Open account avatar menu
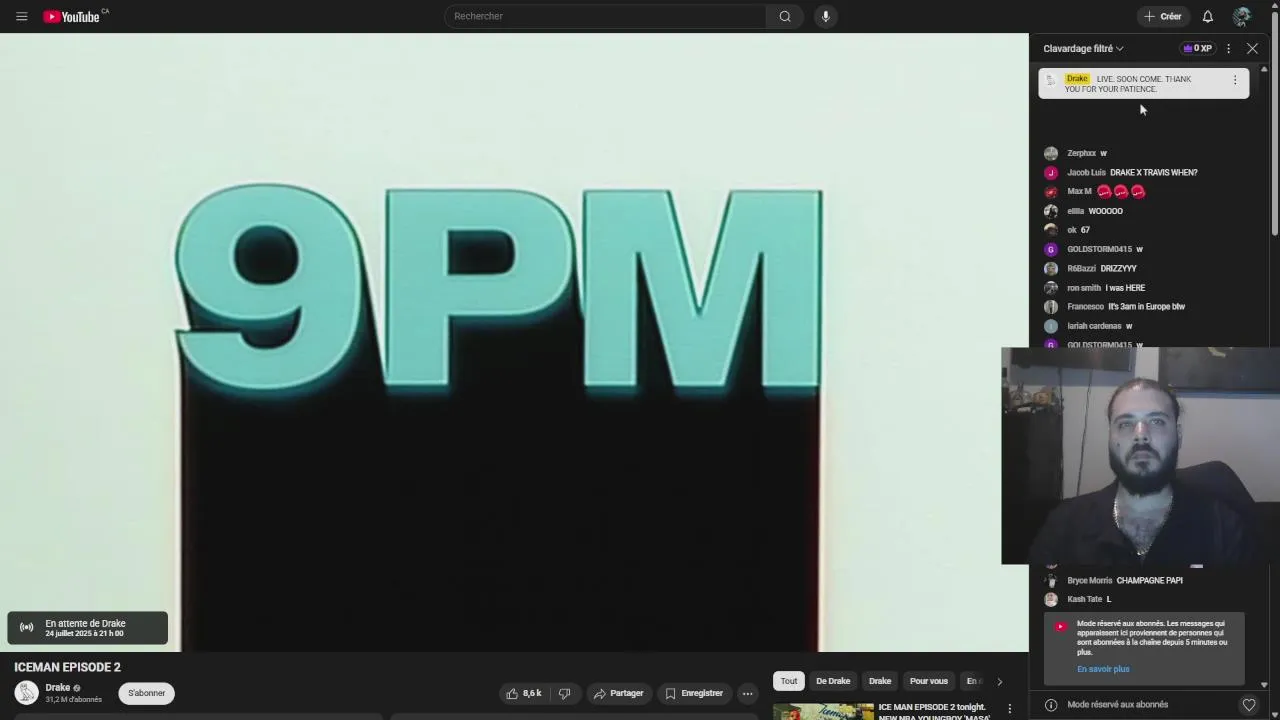This screenshot has height=720, width=1280. coord(1242,16)
